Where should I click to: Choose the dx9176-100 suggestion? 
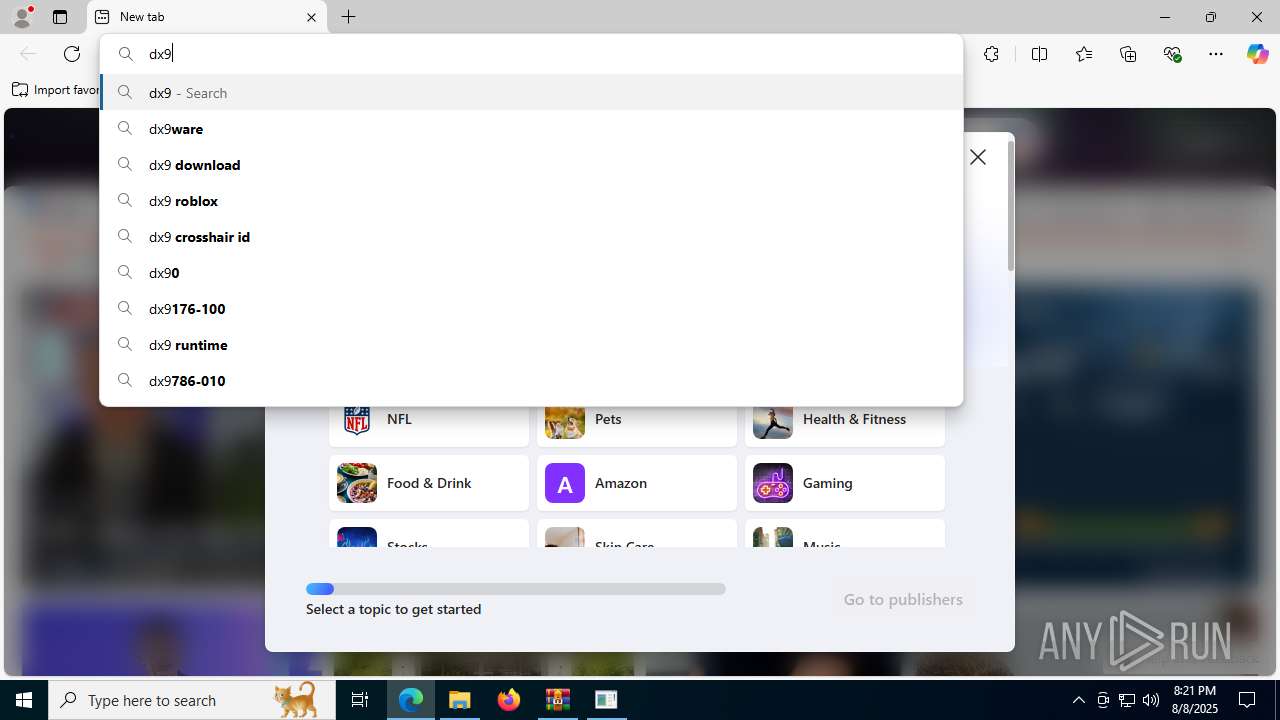[531, 308]
